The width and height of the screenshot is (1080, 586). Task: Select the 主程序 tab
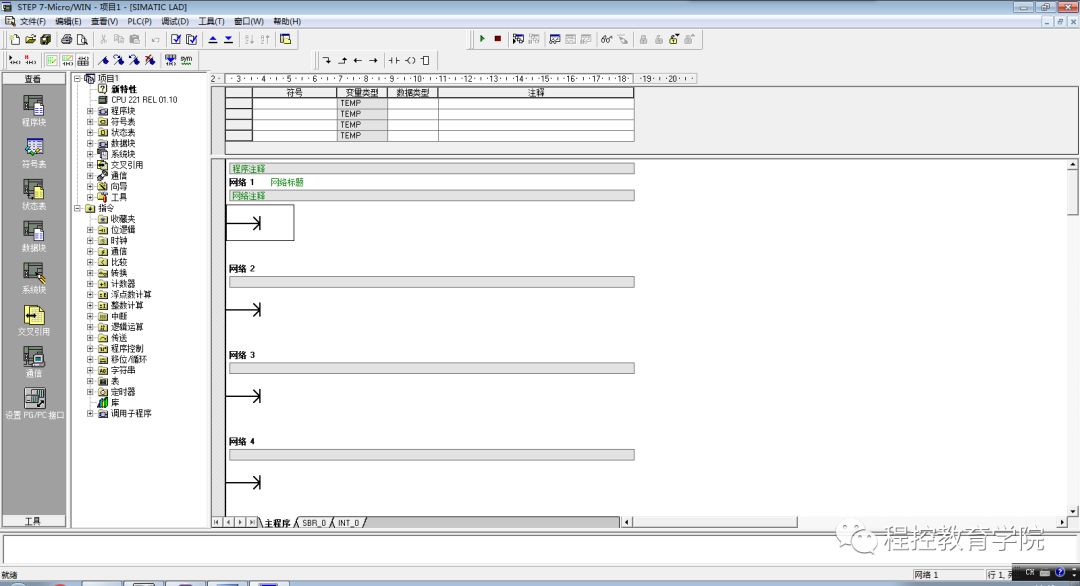click(x=278, y=523)
